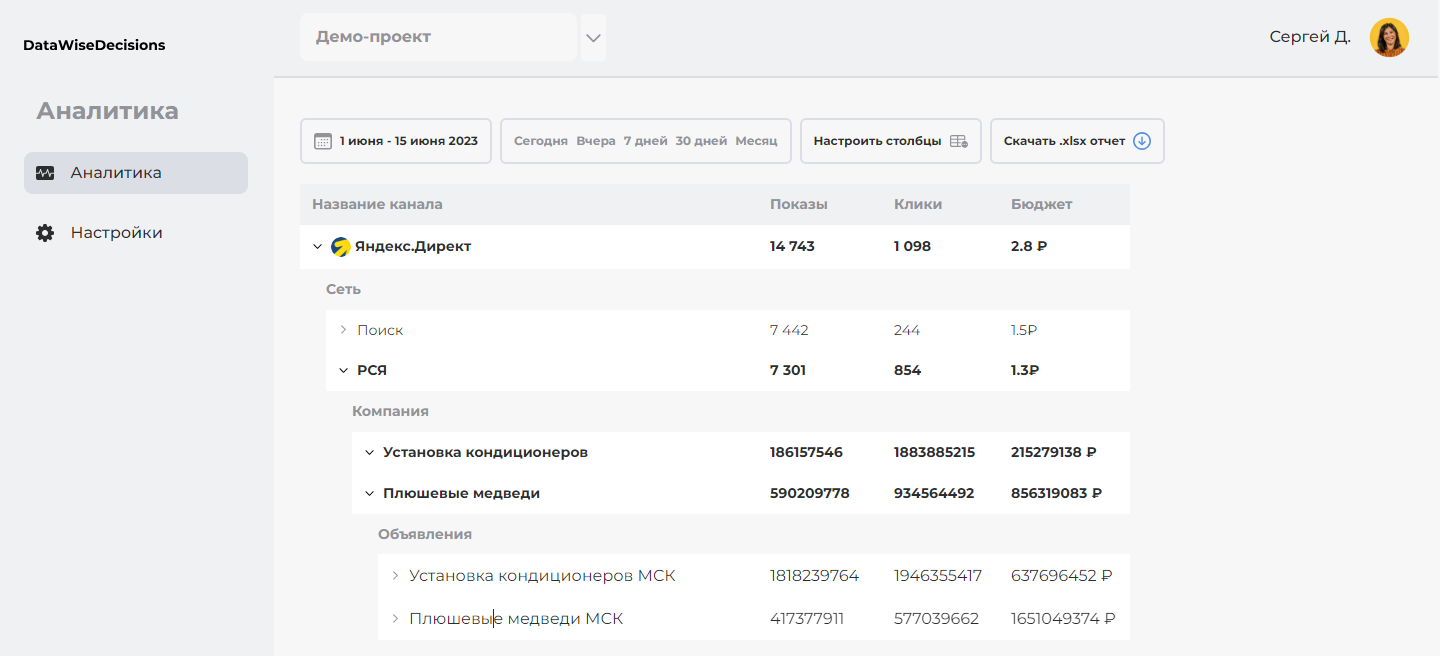Expand the Плюшевые медведи МСК ad

(x=395, y=619)
